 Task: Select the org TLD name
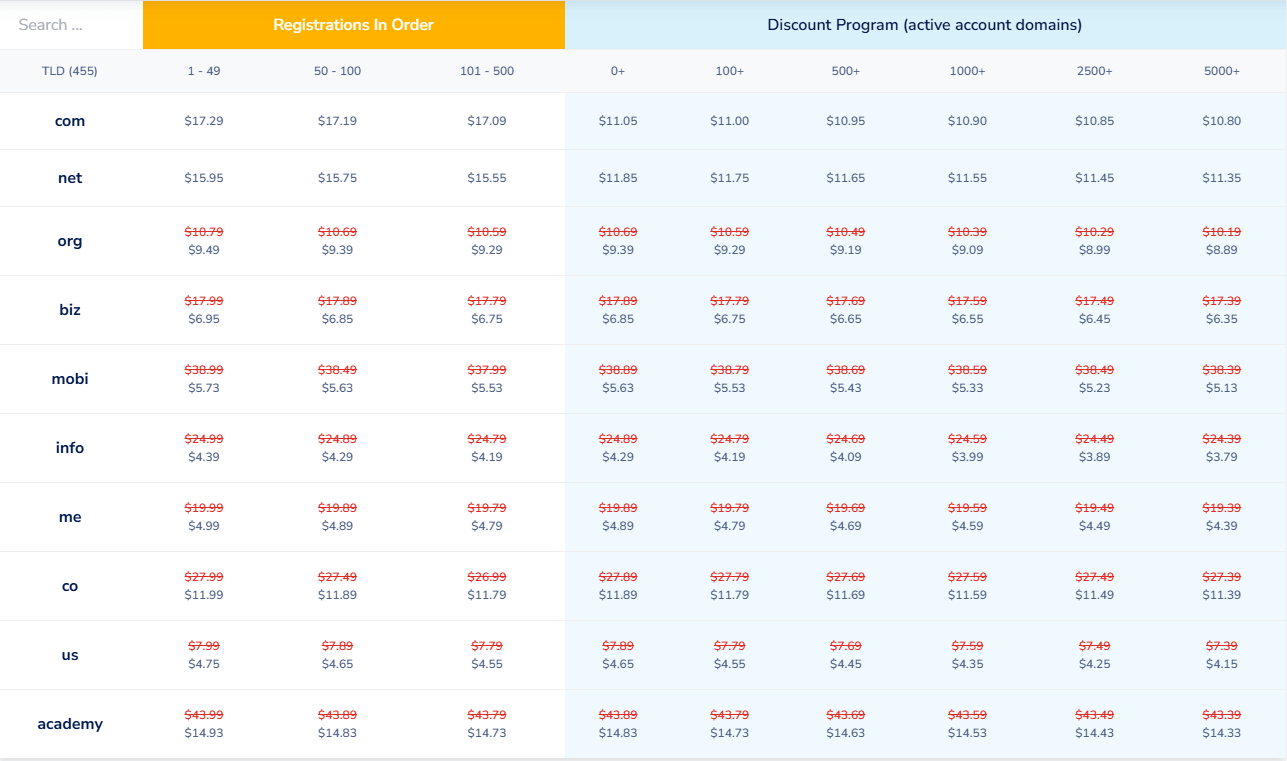70,241
